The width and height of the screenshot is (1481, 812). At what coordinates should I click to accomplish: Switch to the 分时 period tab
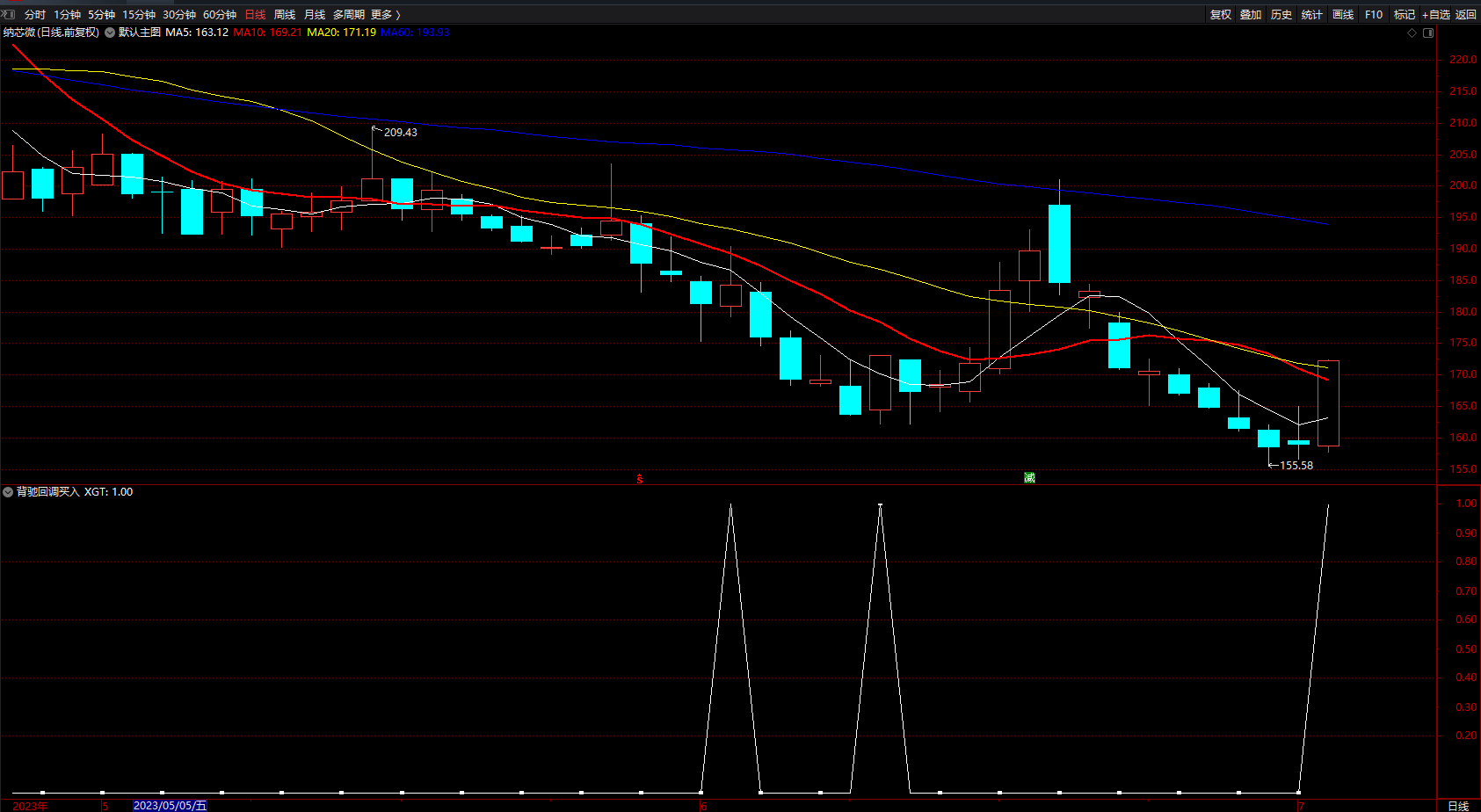[35, 15]
